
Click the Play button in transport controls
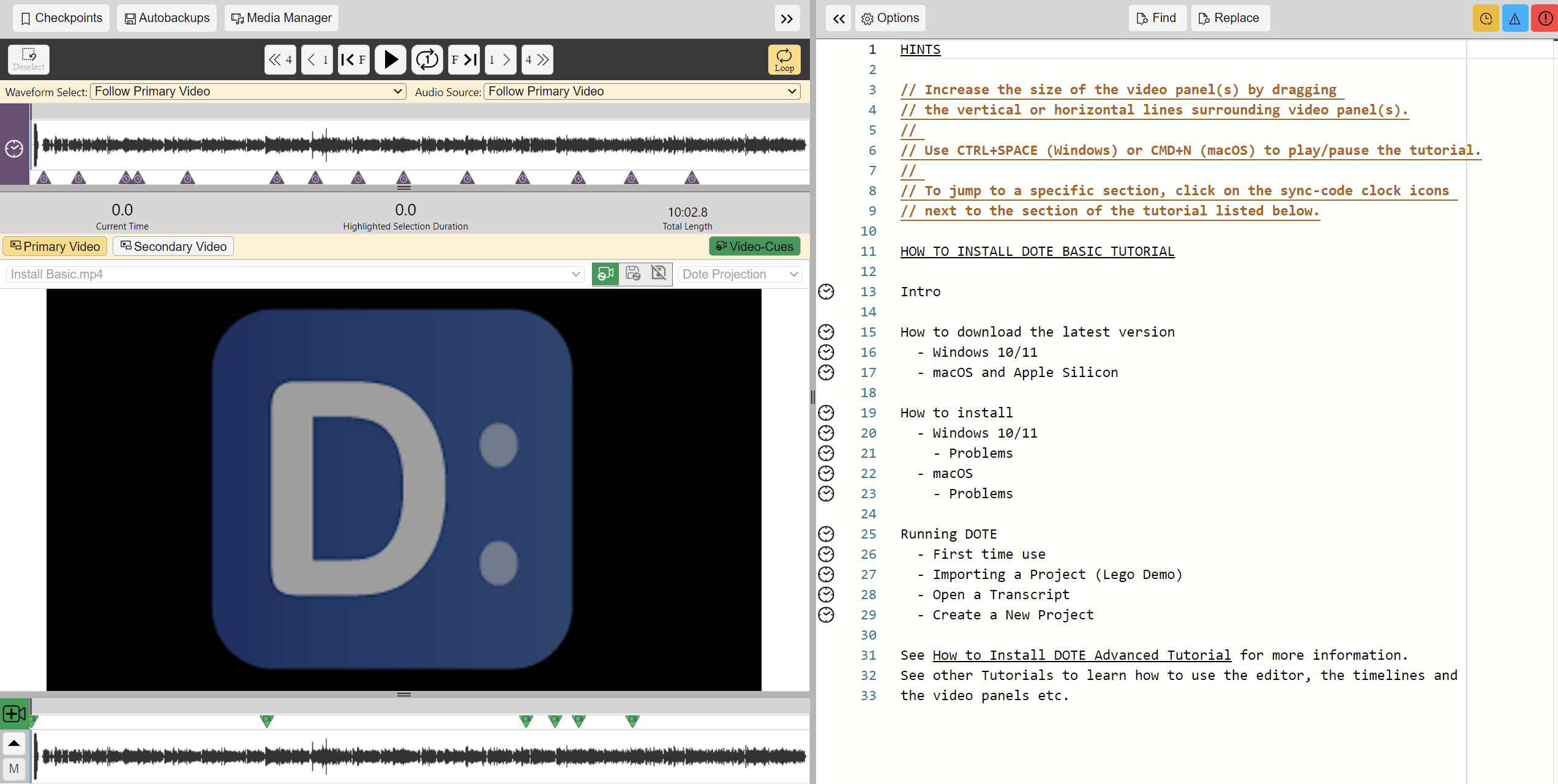[391, 59]
